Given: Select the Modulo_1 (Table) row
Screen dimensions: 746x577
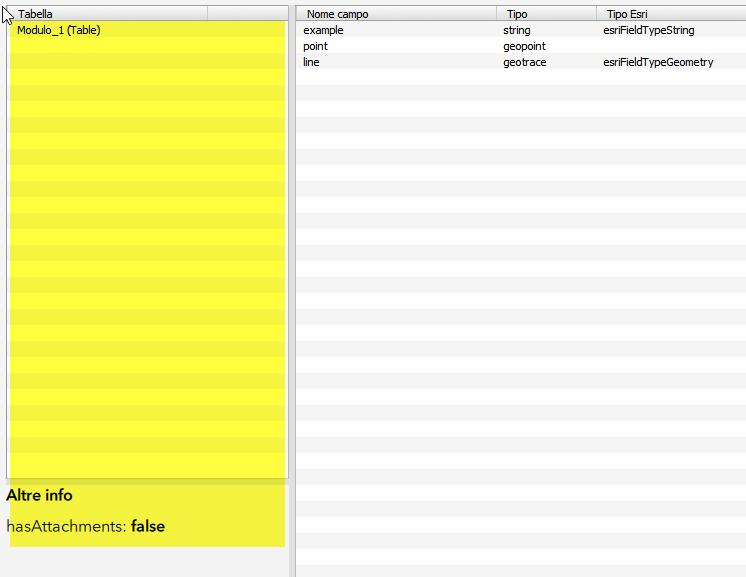Looking at the screenshot, I should (x=147, y=30).
